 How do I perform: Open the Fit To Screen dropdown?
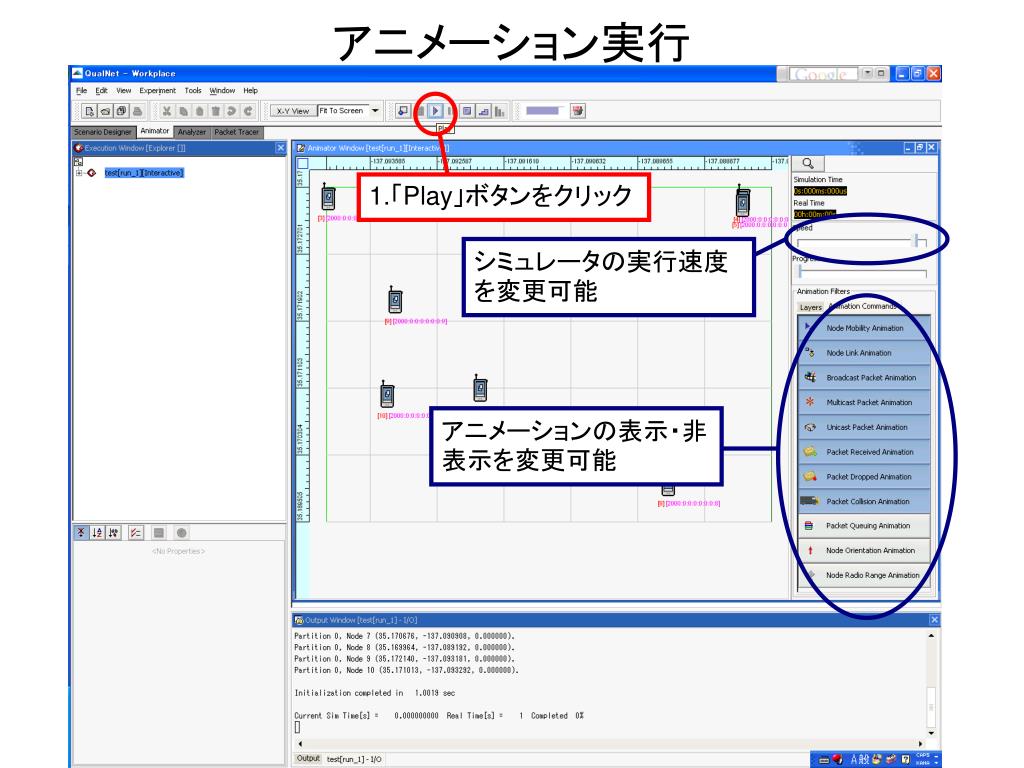click(375, 111)
